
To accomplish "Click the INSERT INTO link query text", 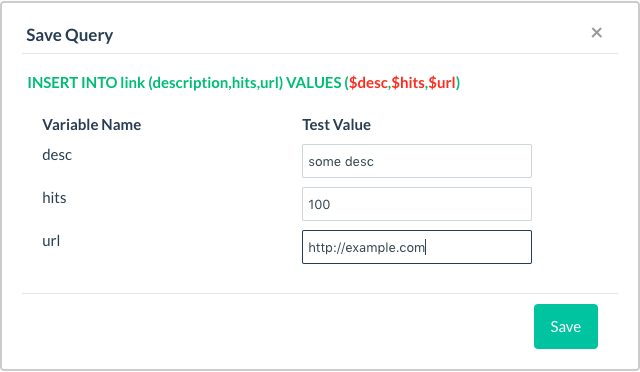I will click(244, 83).
